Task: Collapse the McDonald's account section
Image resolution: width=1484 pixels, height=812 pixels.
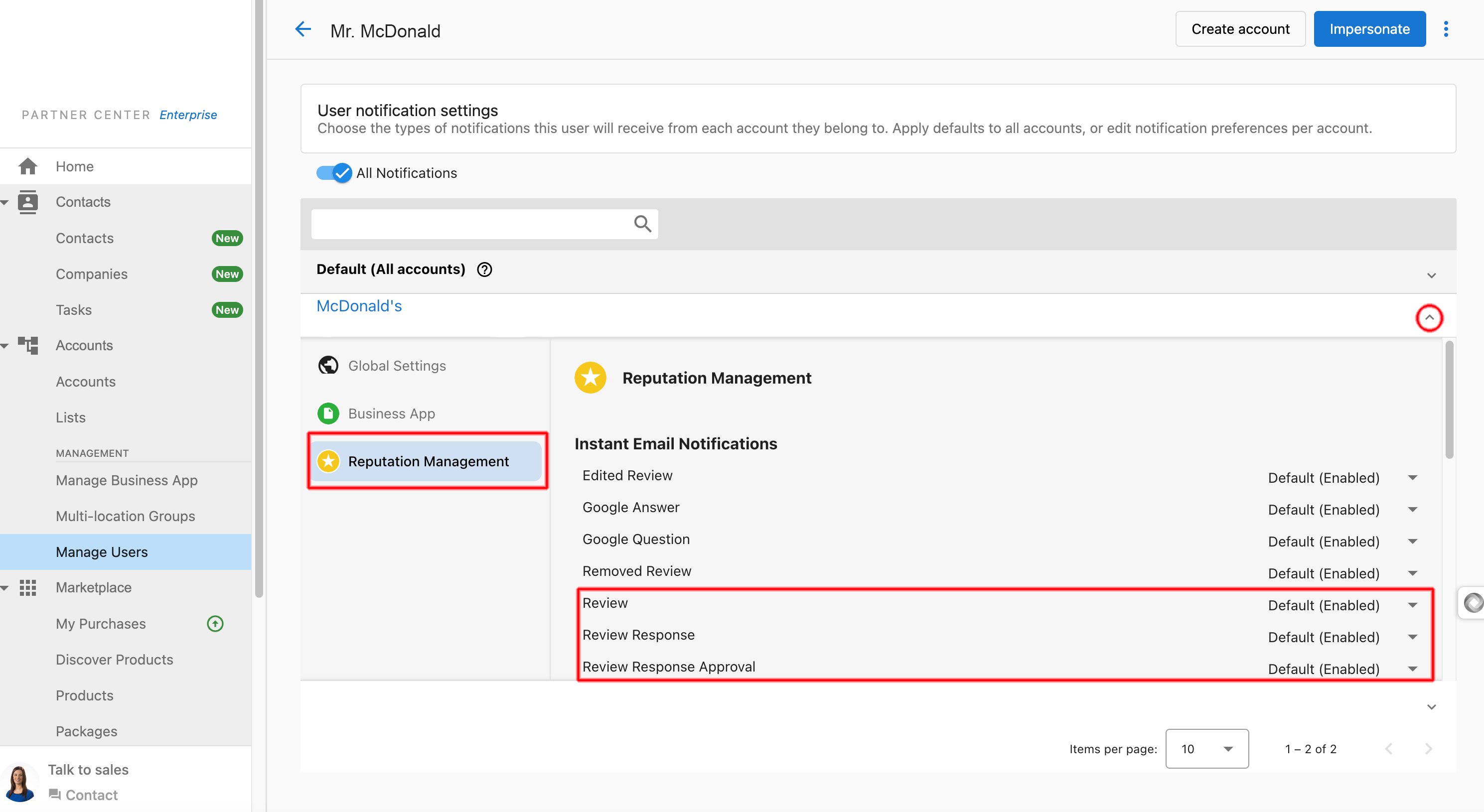Action: 1429,318
